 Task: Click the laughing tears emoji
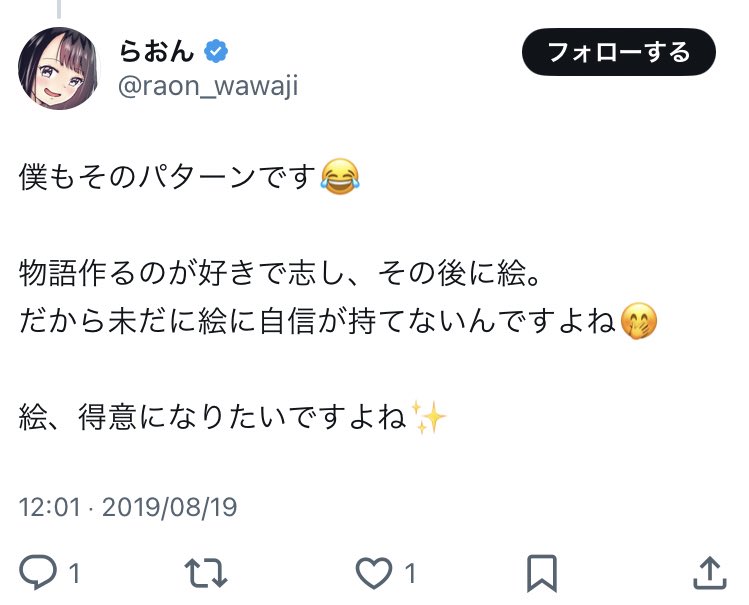tap(339, 178)
